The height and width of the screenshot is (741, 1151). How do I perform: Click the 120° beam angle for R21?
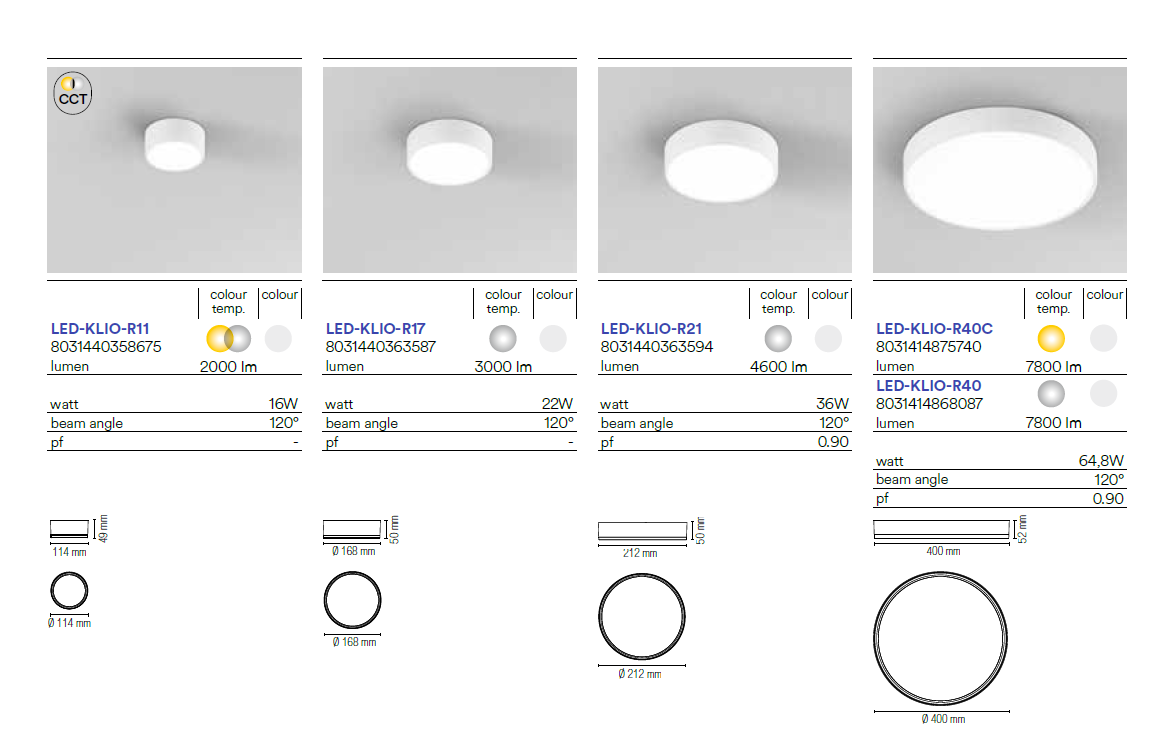[834, 423]
